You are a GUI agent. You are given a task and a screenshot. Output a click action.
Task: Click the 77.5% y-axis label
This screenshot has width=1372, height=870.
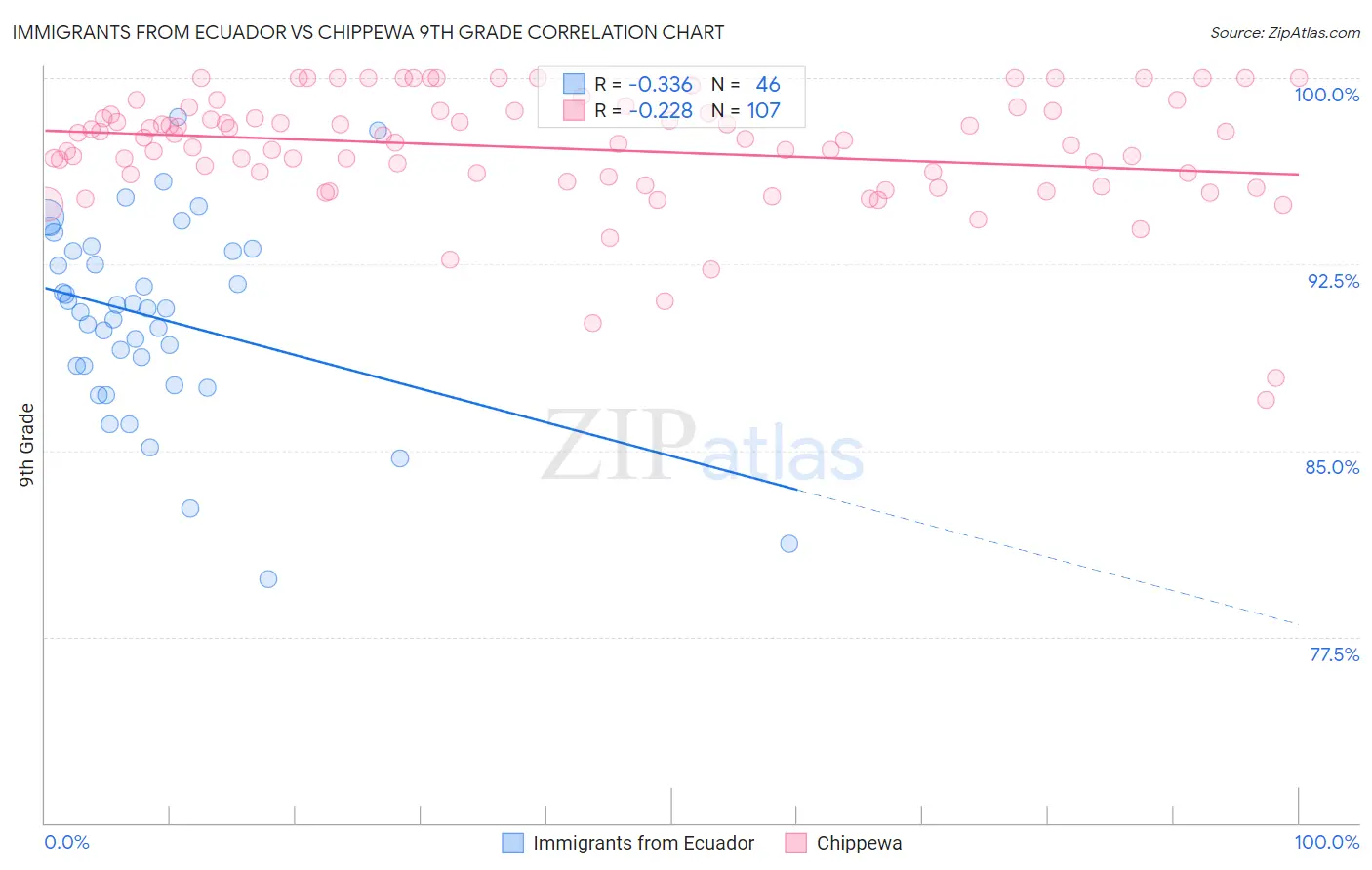pos(1334,654)
